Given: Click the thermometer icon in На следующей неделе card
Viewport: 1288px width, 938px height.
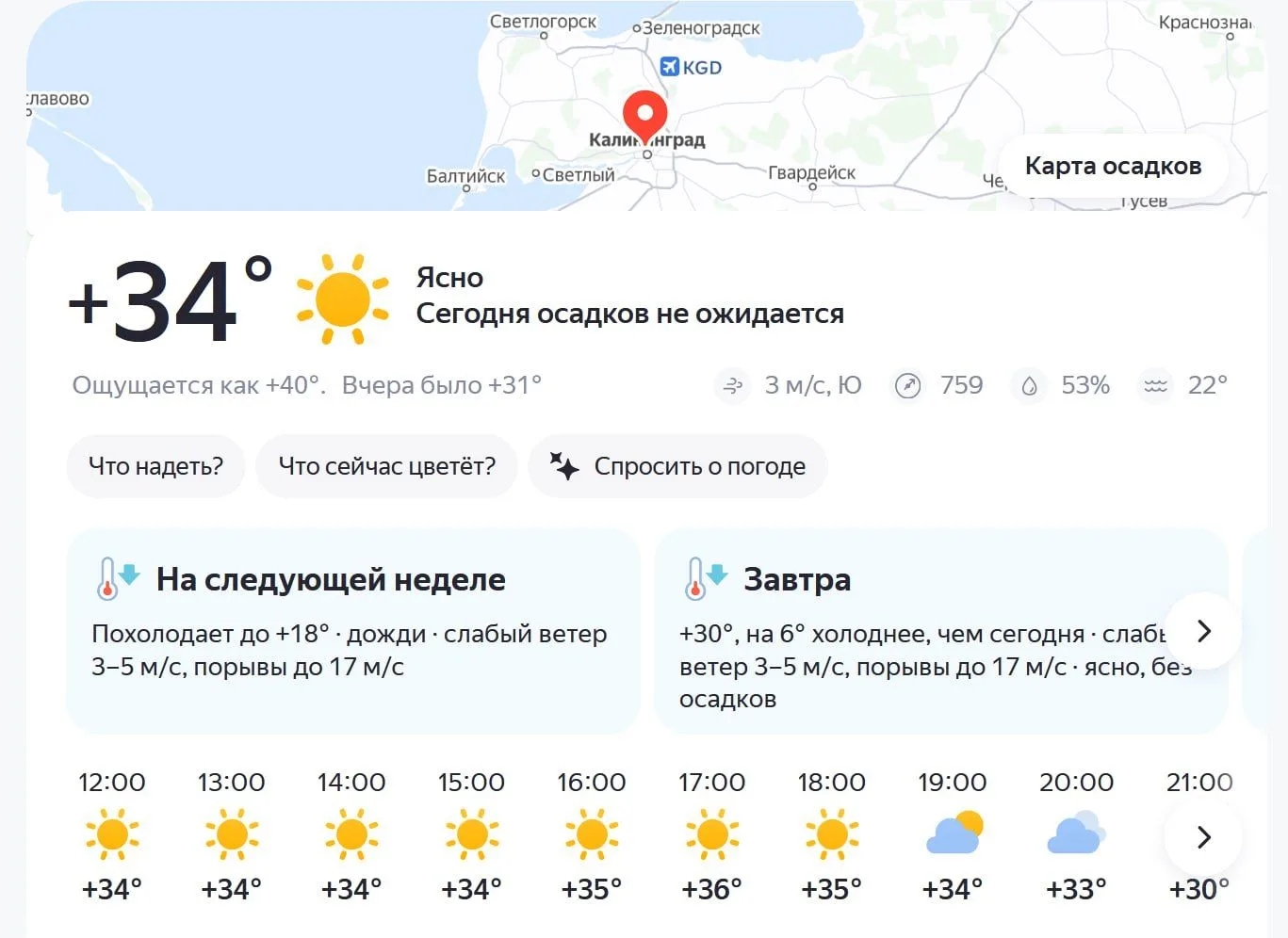Looking at the screenshot, I should [x=117, y=578].
